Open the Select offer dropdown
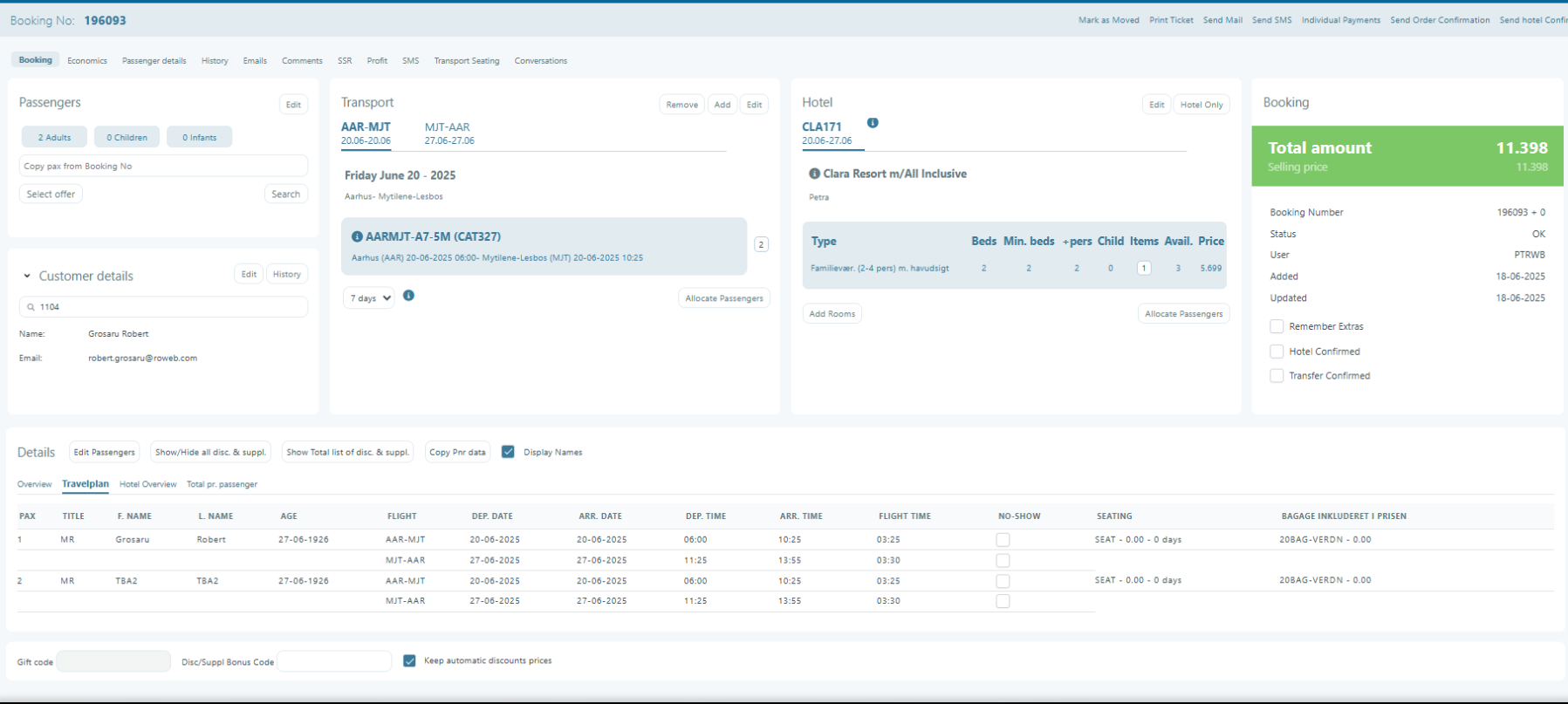The height and width of the screenshot is (704, 1568). pos(51,195)
